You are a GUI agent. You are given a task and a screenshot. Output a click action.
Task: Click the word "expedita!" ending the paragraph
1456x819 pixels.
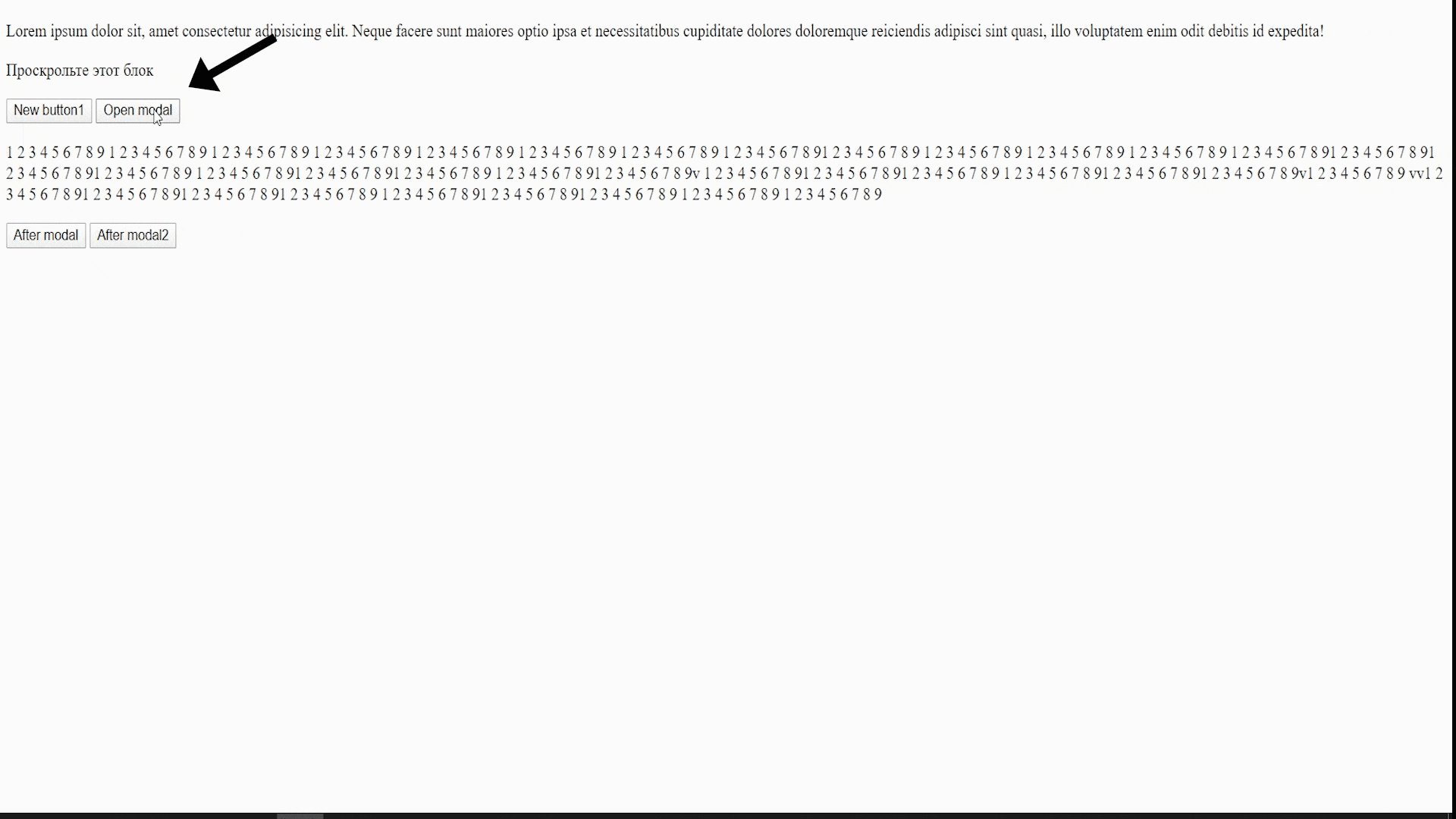[1295, 31]
